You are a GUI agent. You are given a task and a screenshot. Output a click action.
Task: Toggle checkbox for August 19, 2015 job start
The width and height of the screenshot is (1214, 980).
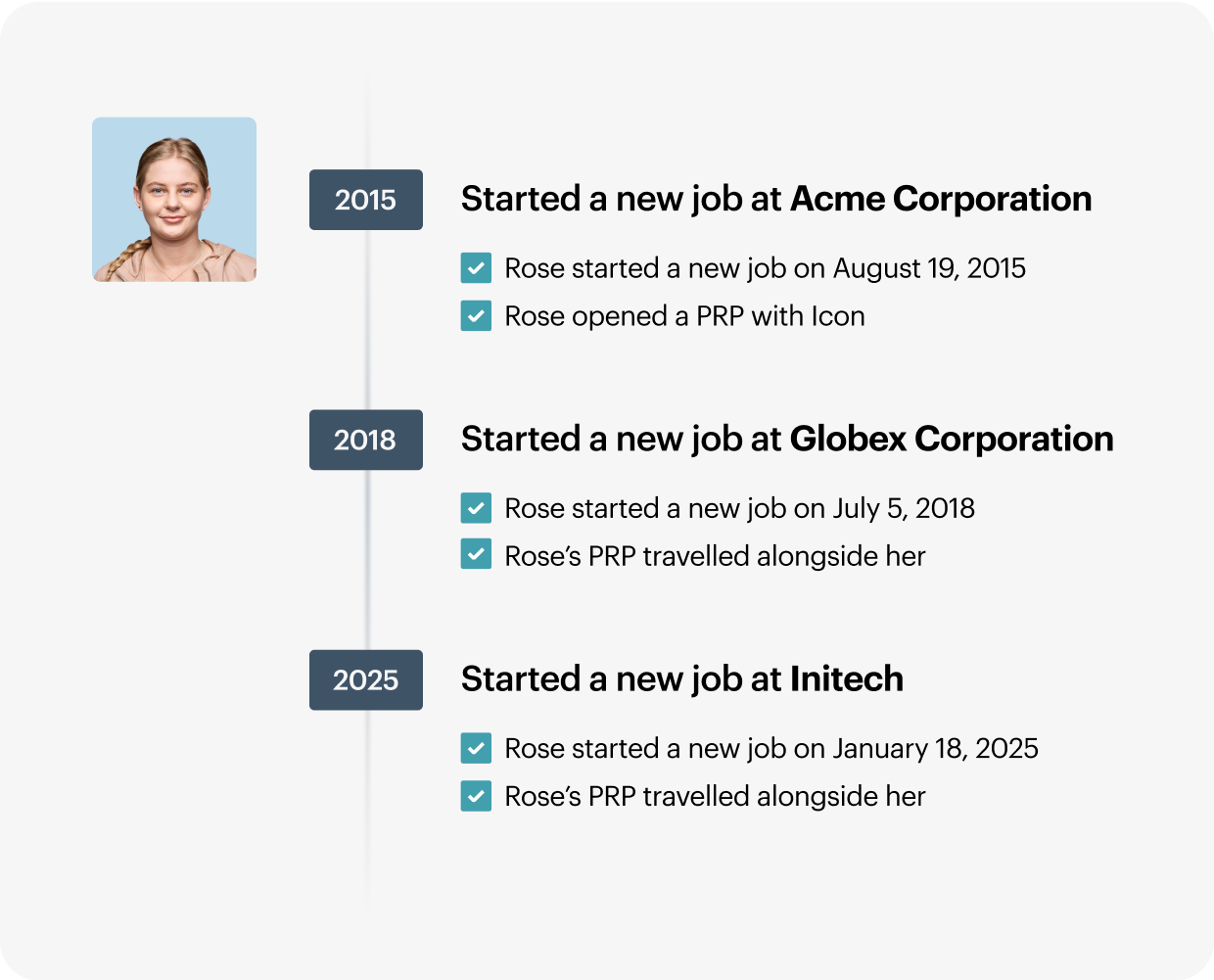coord(476,268)
